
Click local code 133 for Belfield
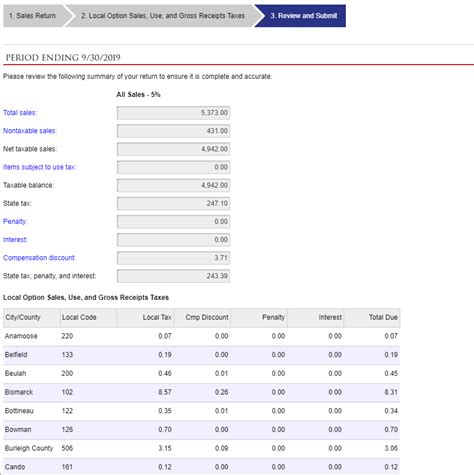(x=67, y=355)
